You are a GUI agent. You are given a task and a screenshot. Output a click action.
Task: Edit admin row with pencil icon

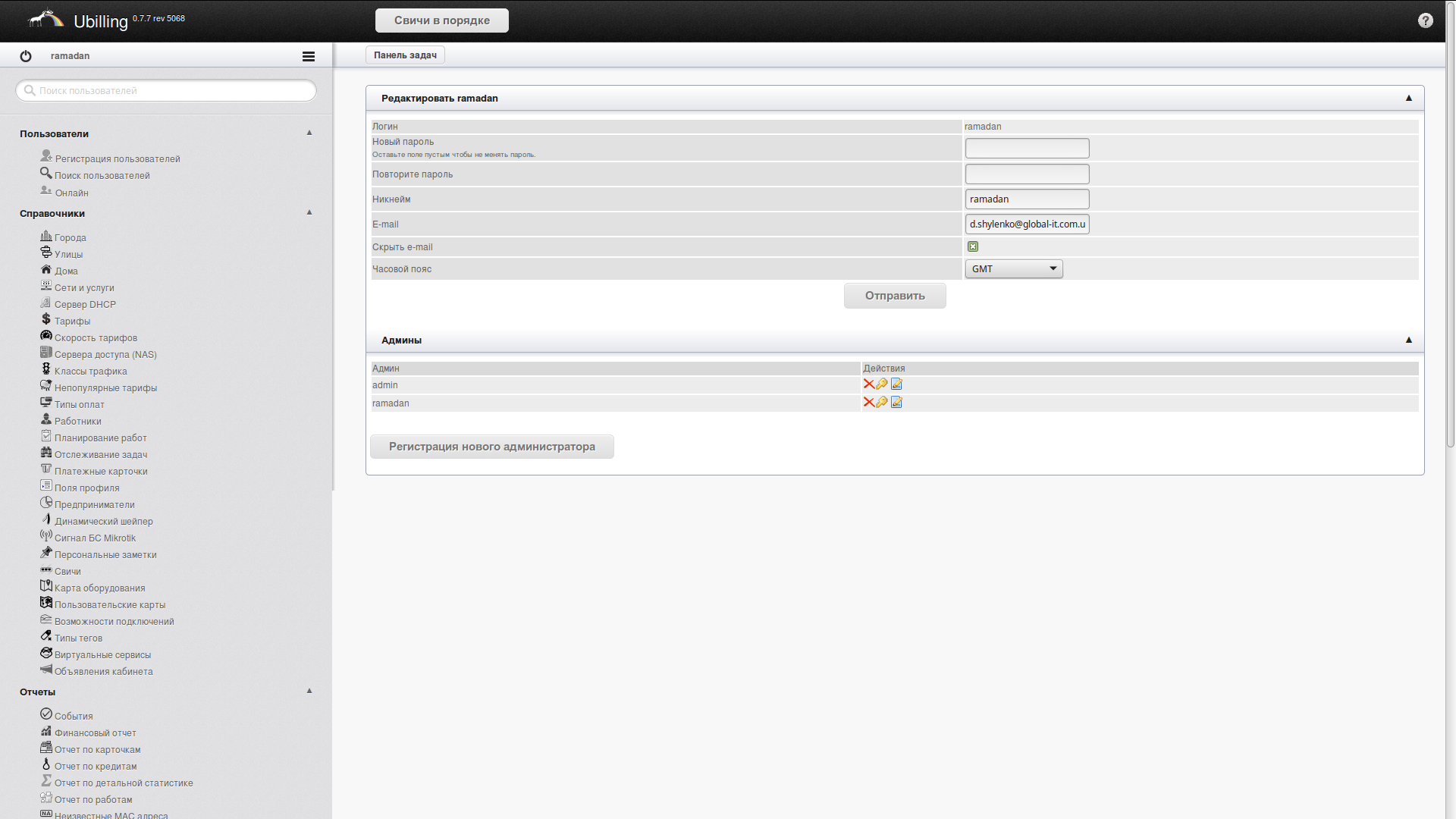(x=896, y=384)
